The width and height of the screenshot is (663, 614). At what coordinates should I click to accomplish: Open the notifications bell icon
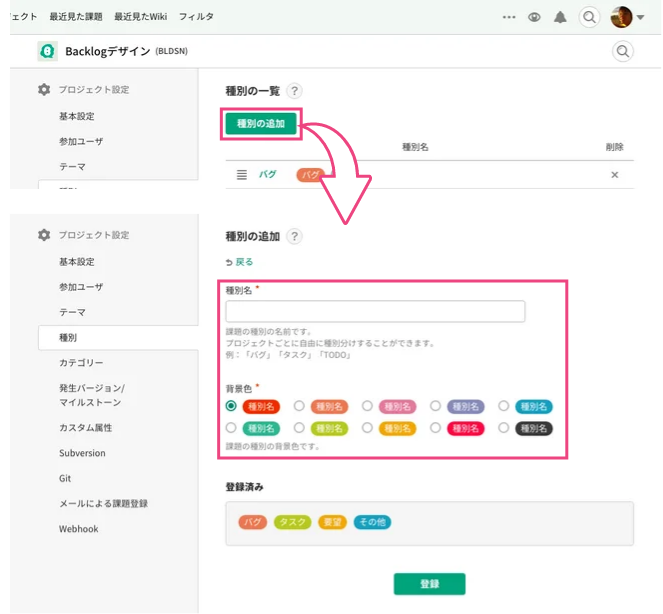pyautogui.click(x=560, y=17)
